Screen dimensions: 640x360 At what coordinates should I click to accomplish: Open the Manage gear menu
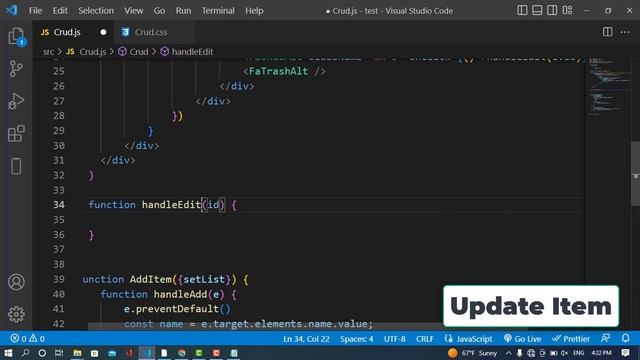[x=16, y=314]
